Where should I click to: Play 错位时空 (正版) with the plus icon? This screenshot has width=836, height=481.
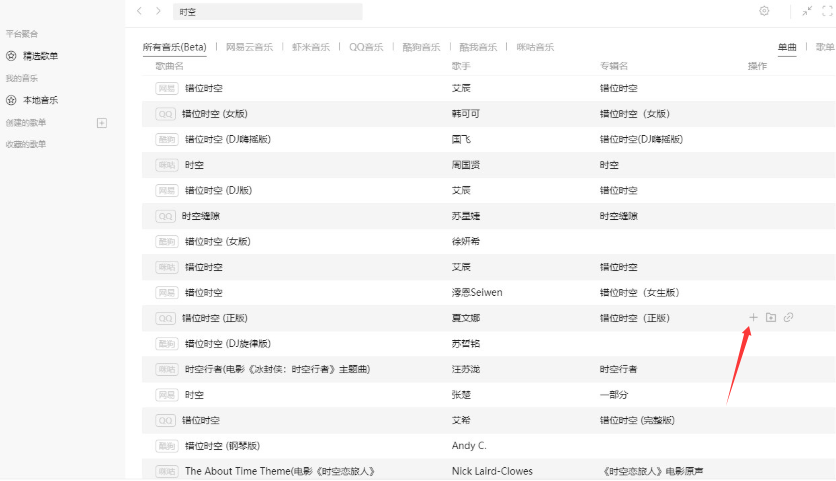point(753,317)
